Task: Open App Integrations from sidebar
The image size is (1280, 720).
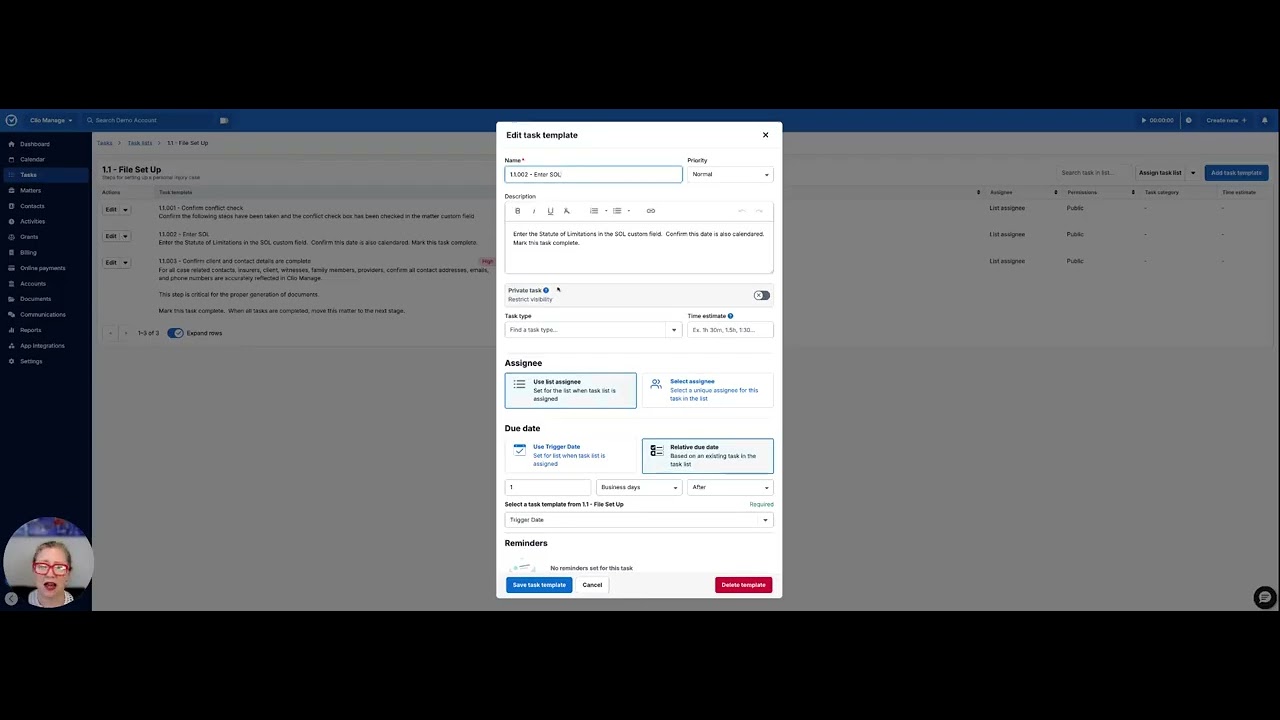Action: pyautogui.click(x=42, y=345)
